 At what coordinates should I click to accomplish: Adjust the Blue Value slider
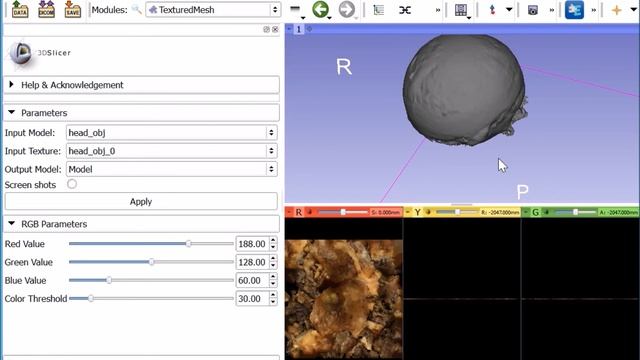click(x=151, y=280)
